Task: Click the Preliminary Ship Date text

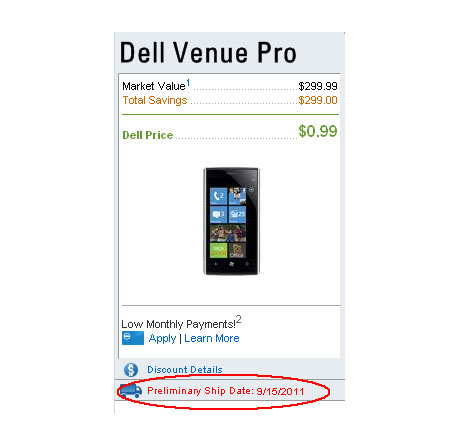Action: pyautogui.click(x=226, y=391)
